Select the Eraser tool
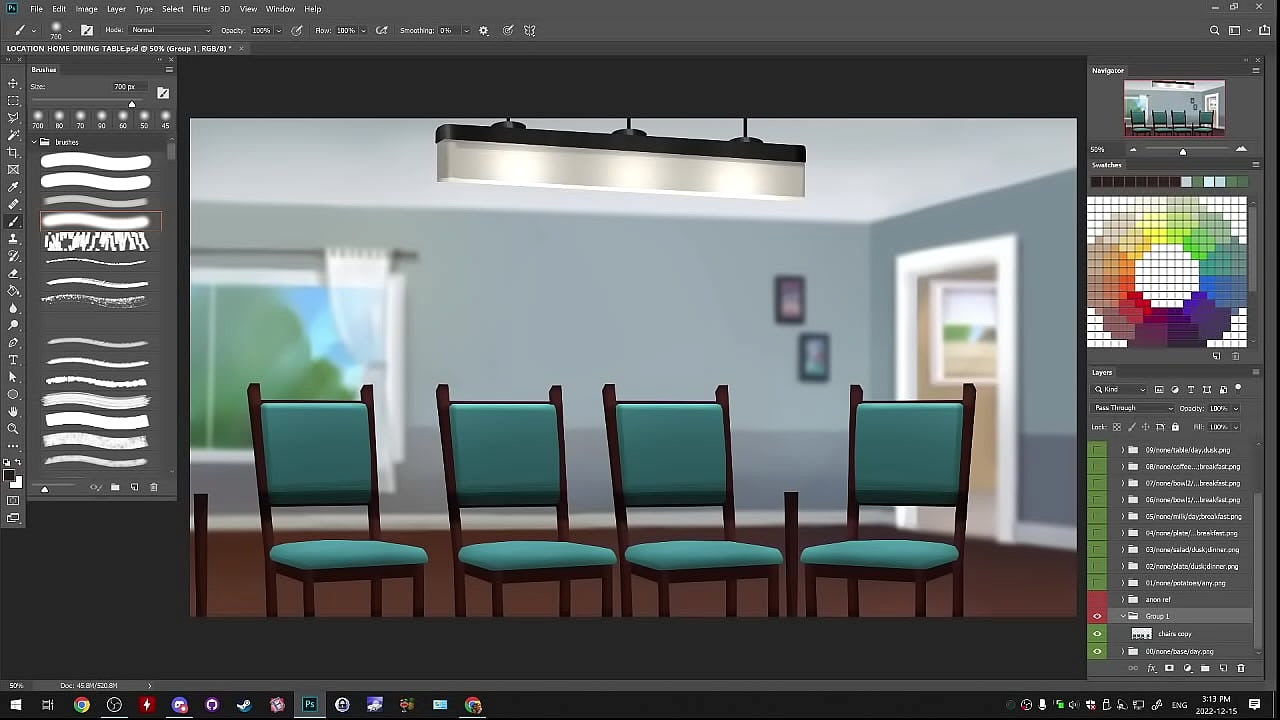Viewport: 1280px width, 720px height. 13,273
